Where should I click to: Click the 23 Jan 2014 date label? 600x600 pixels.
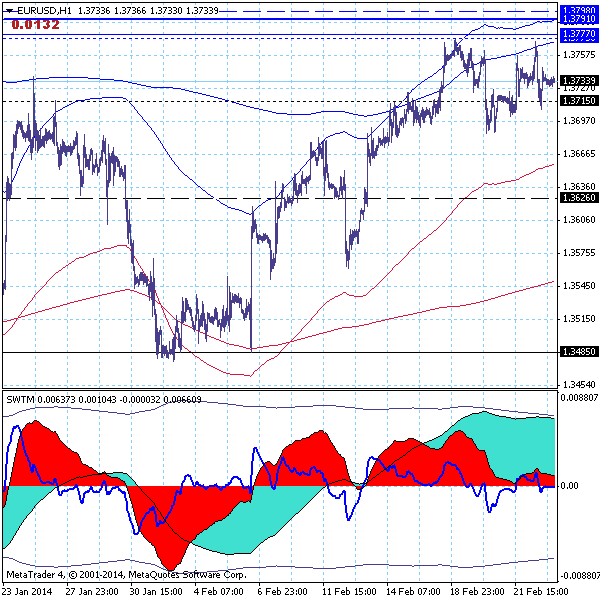27,592
